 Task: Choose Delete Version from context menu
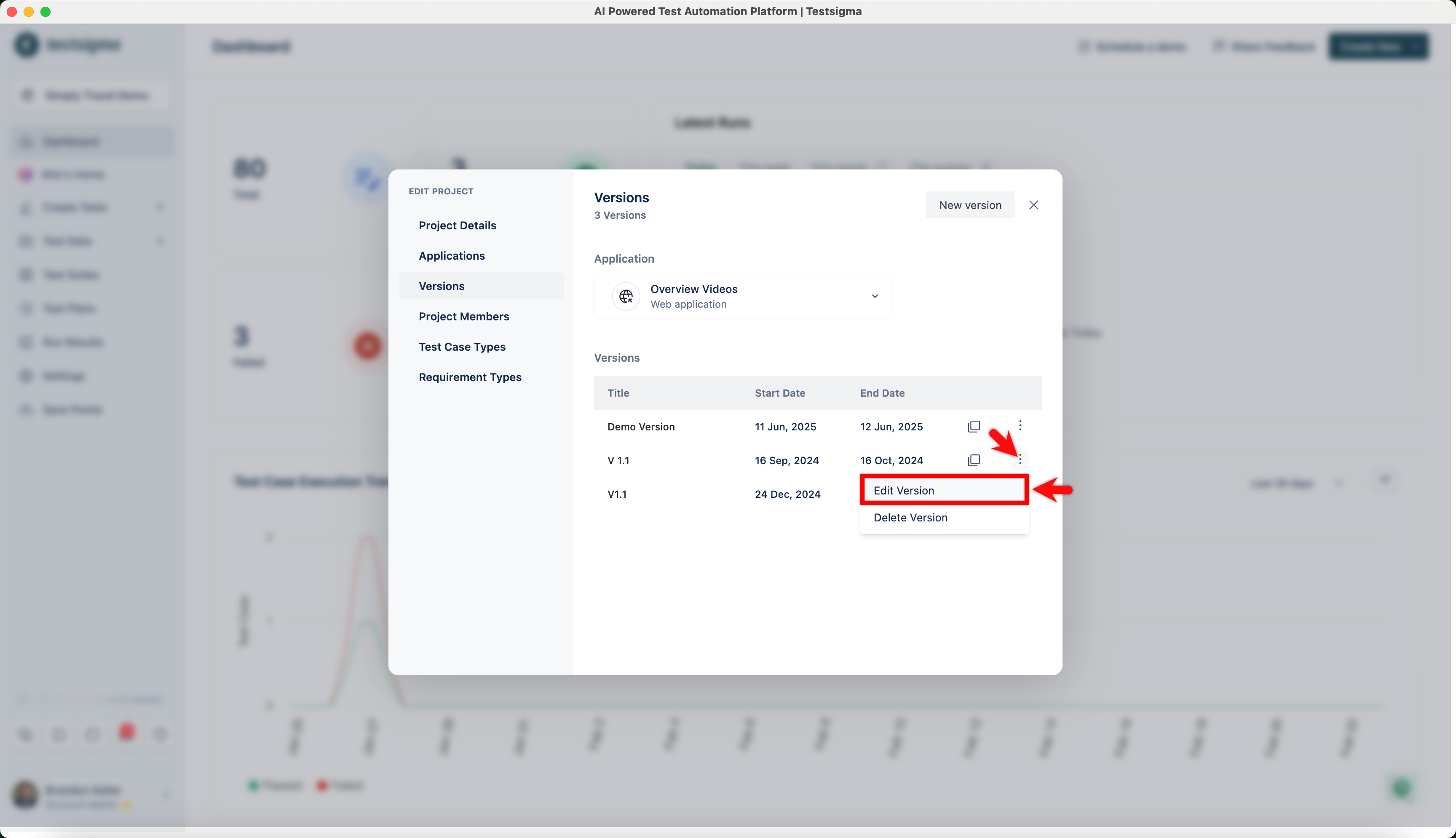(910, 517)
